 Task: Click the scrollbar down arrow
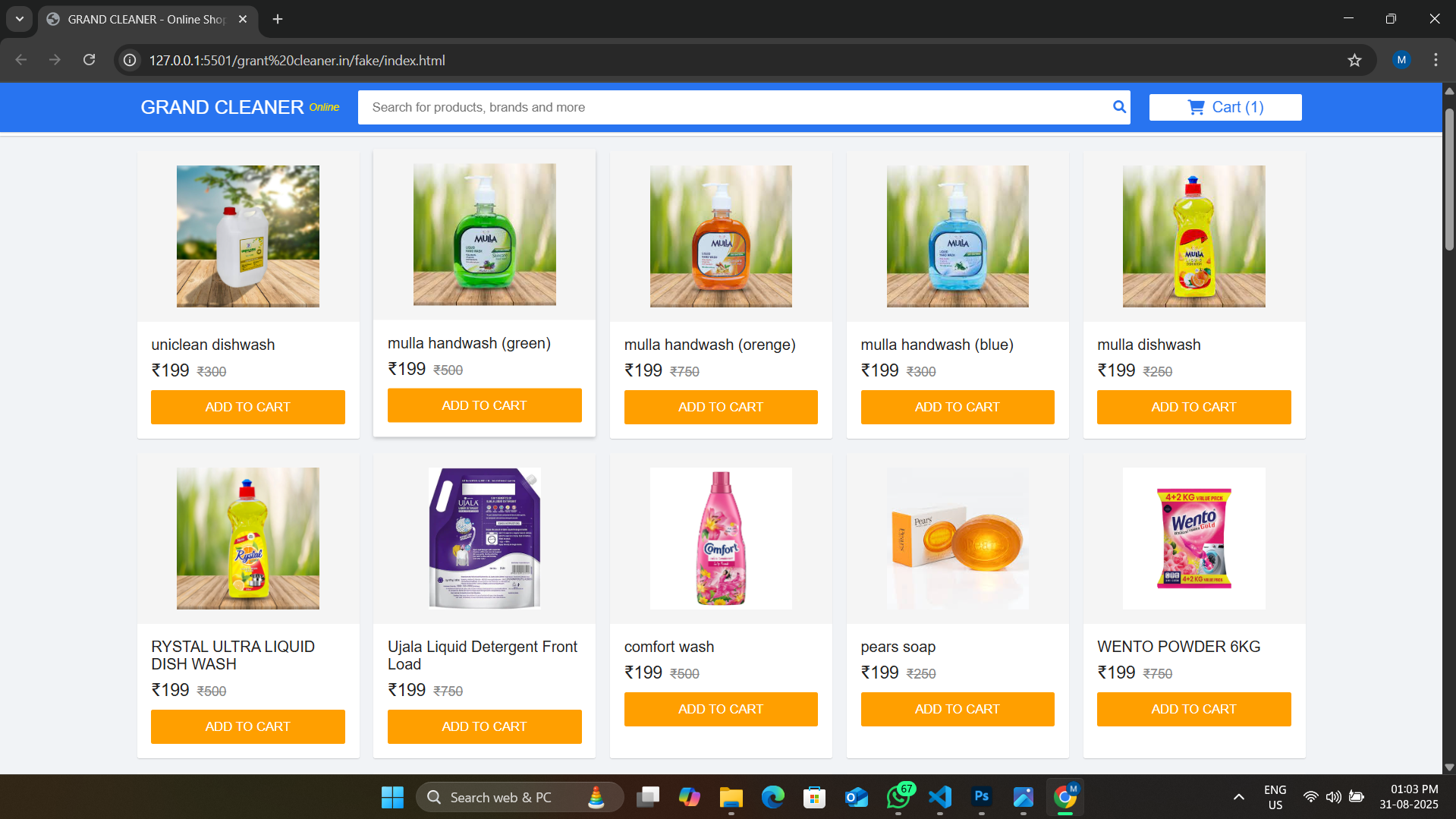1449,767
